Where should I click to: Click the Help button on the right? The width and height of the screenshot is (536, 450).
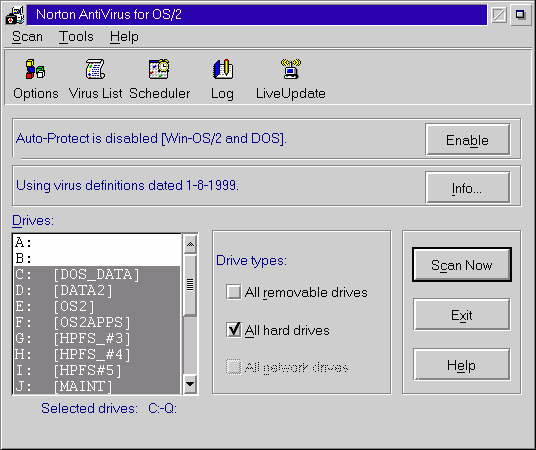[462, 365]
